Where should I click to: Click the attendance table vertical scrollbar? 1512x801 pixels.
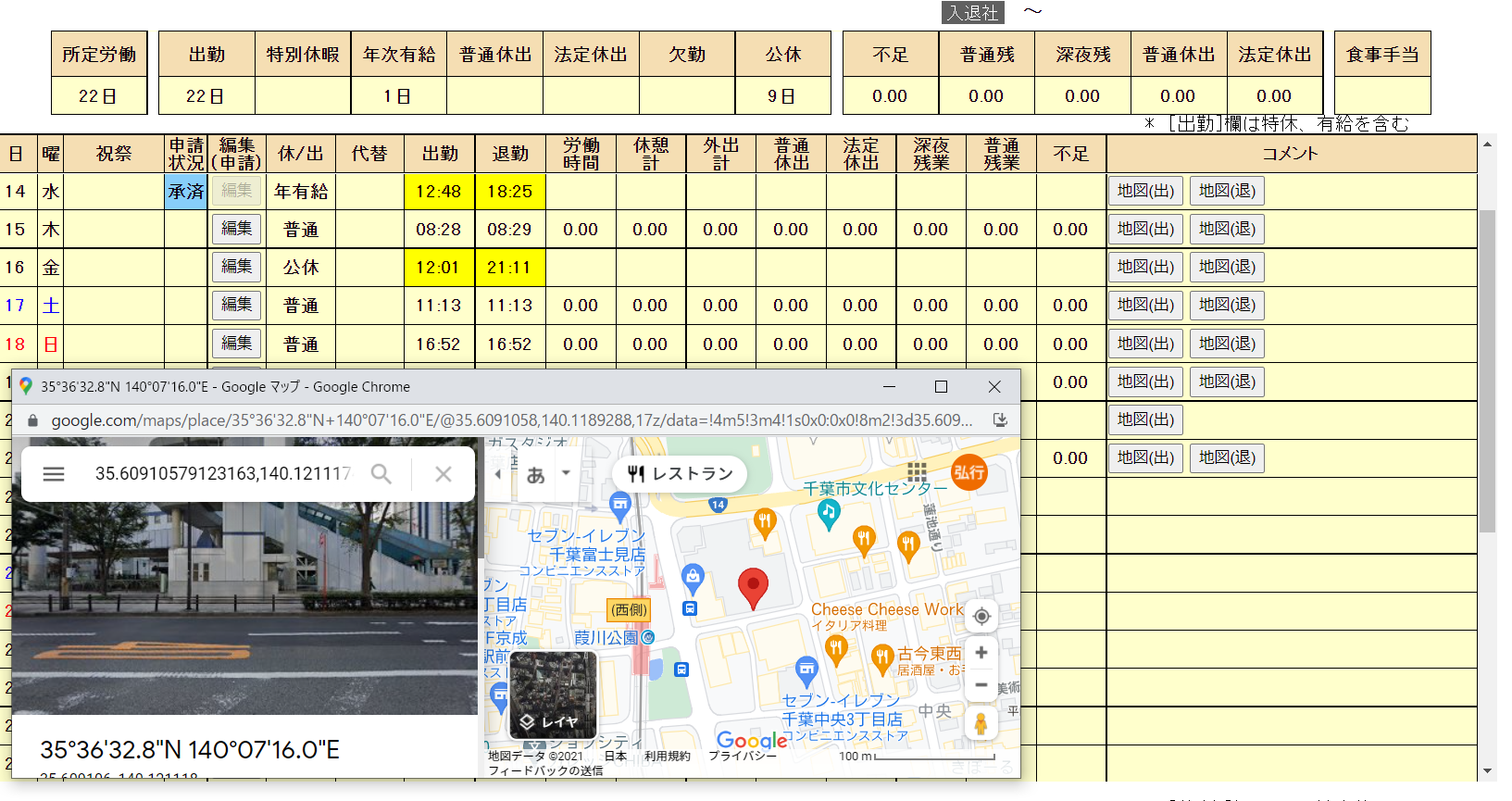[x=1487, y=370]
